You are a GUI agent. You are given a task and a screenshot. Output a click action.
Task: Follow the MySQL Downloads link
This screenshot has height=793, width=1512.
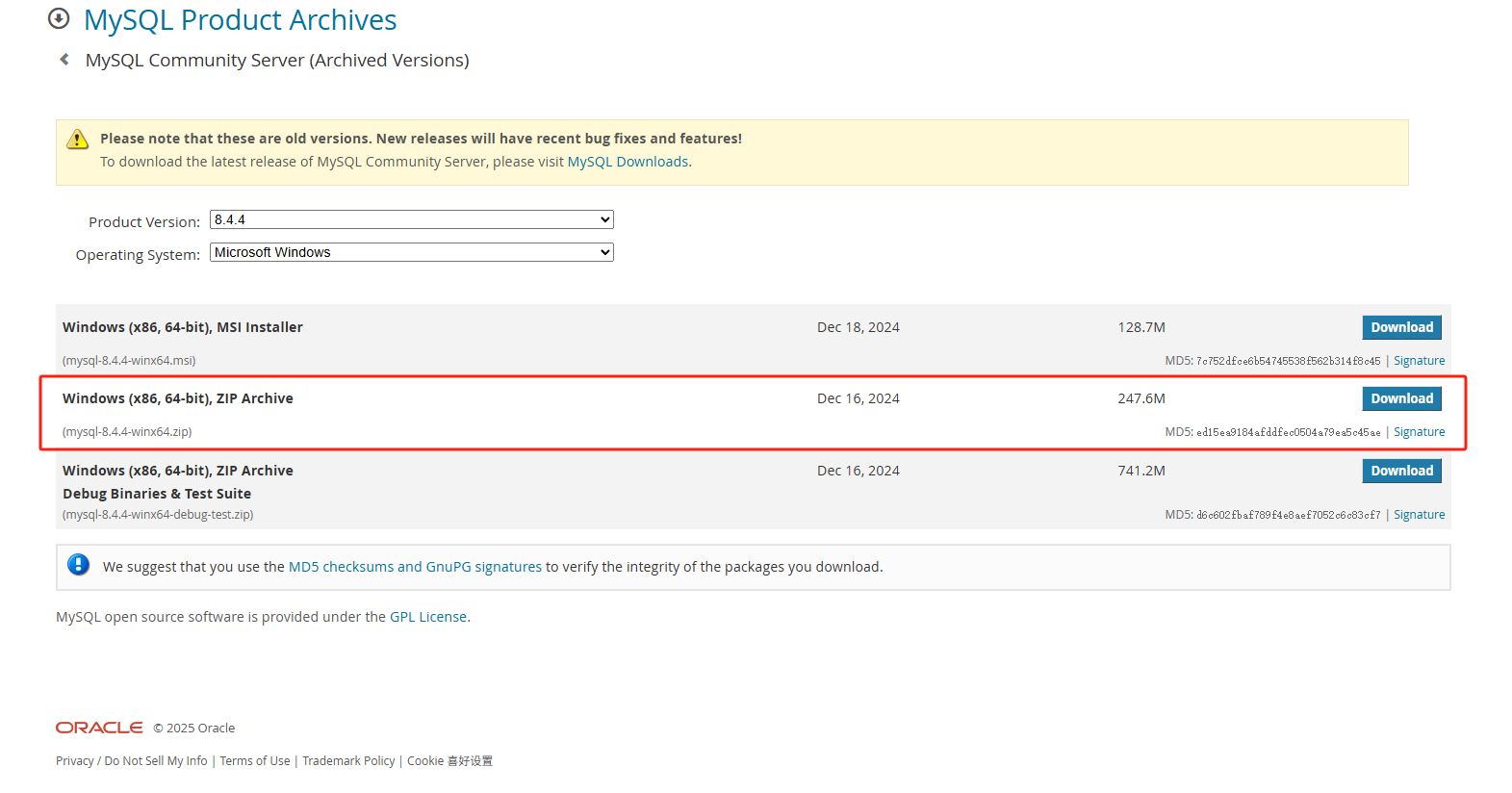628,162
